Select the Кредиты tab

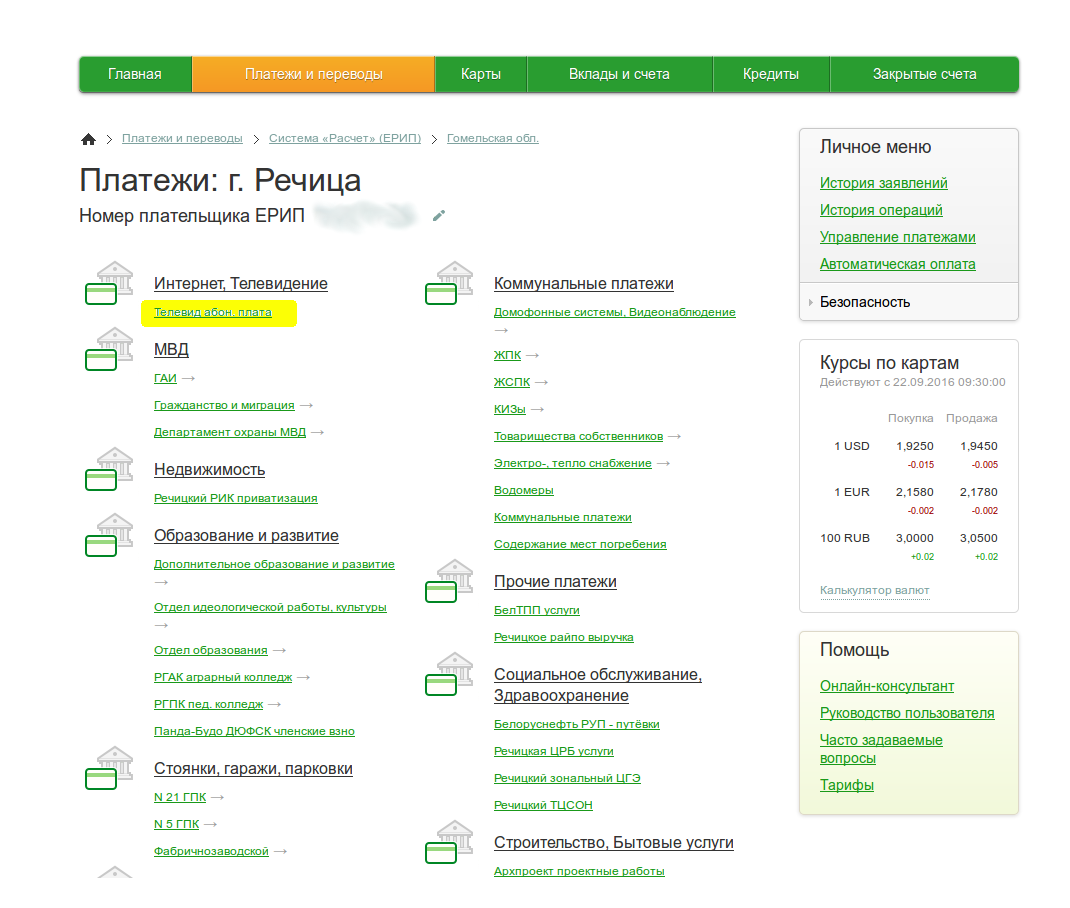(x=771, y=74)
